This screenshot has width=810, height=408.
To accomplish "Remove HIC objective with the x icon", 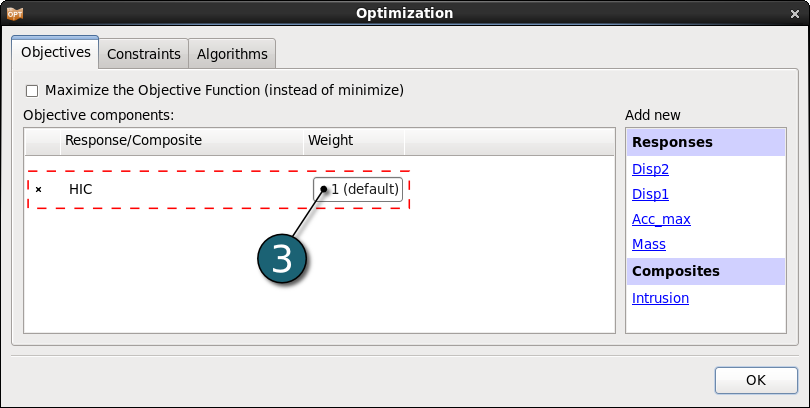I will click(38, 190).
